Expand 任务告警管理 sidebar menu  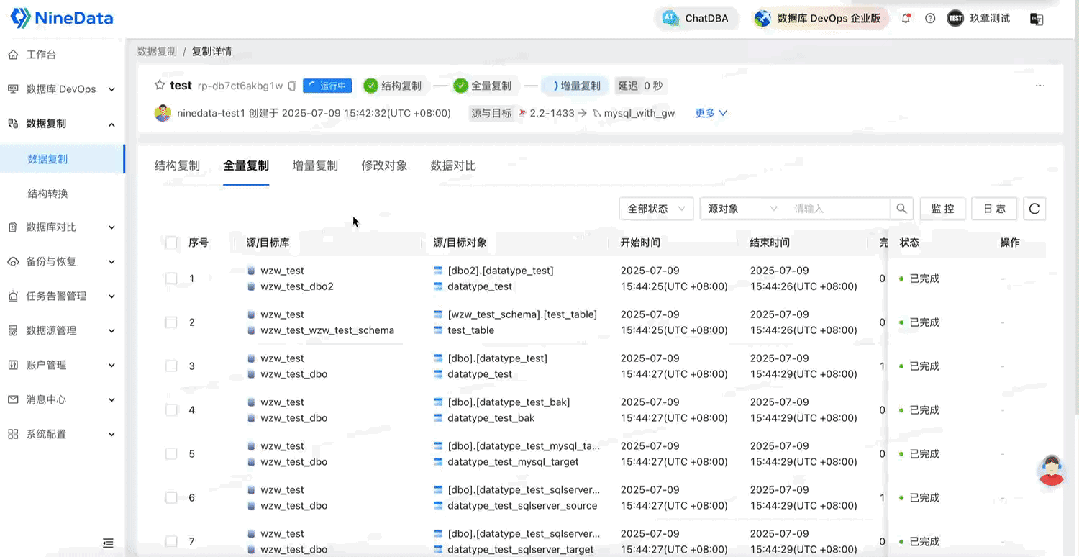pyautogui.click(x=111, y=296)
